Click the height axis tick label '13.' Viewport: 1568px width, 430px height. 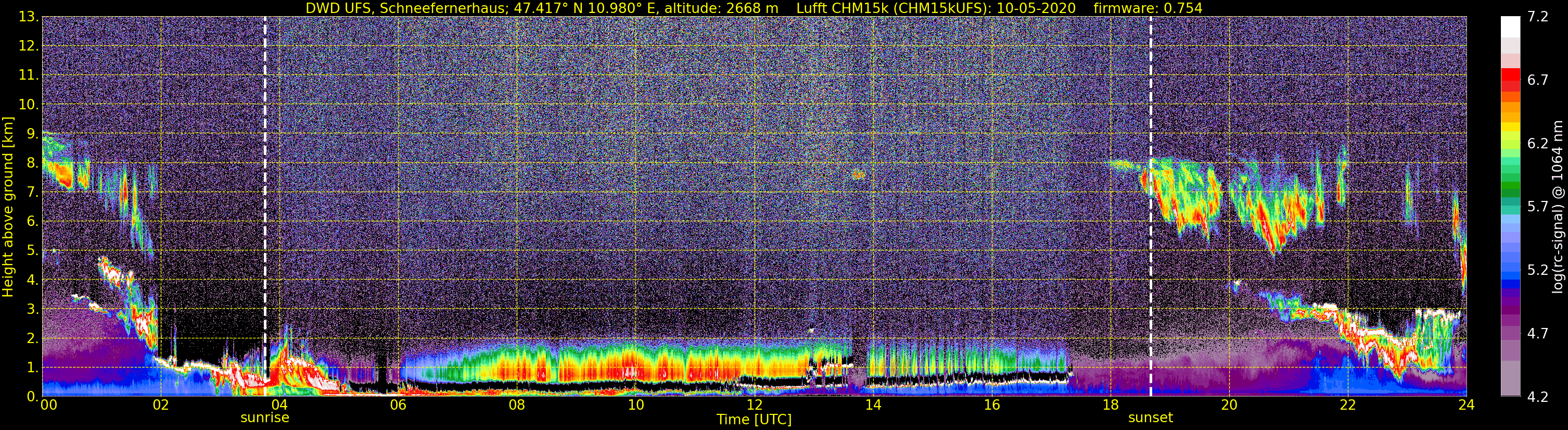point(29,17)
